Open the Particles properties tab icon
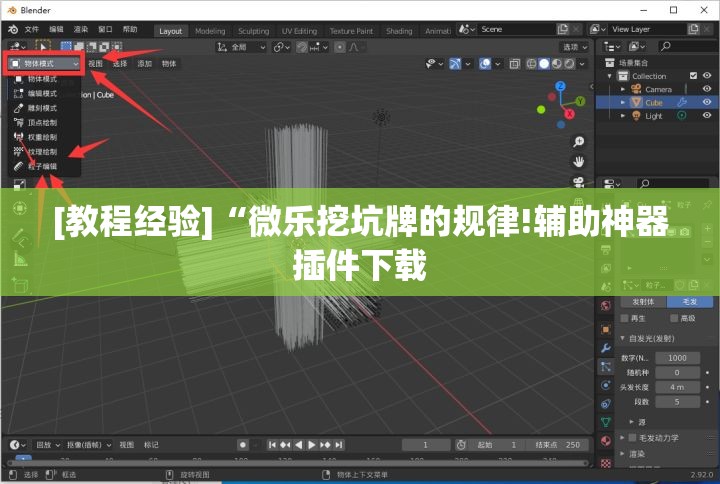Screen dimensions: 720x484 [x=606, y=366]
